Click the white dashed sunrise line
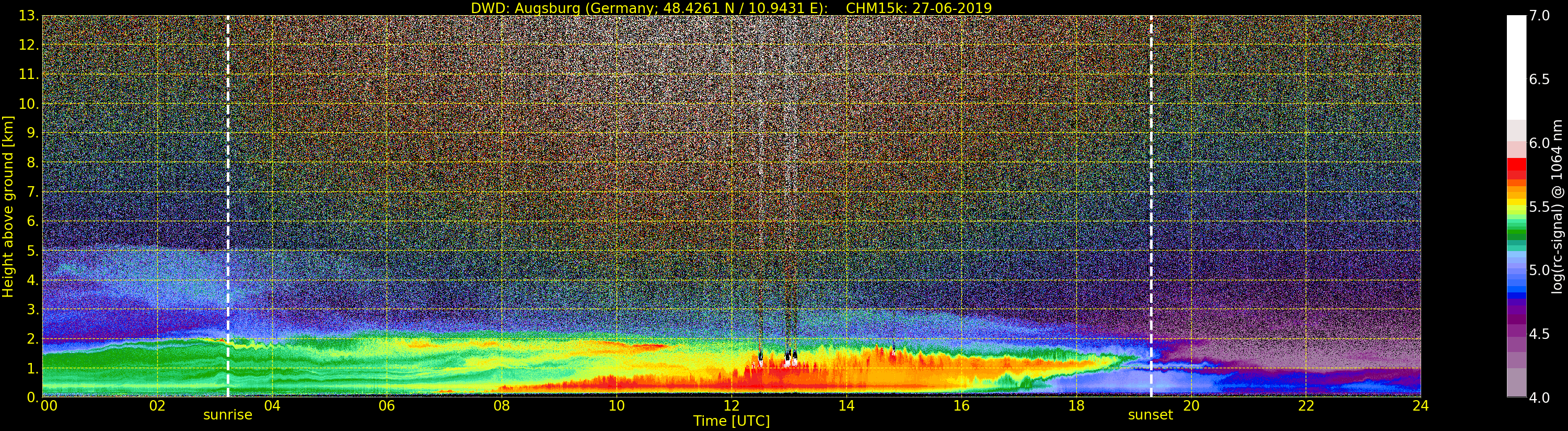Screen dimensions: 1568x431 pyautogui.click(x=228, y=206)
